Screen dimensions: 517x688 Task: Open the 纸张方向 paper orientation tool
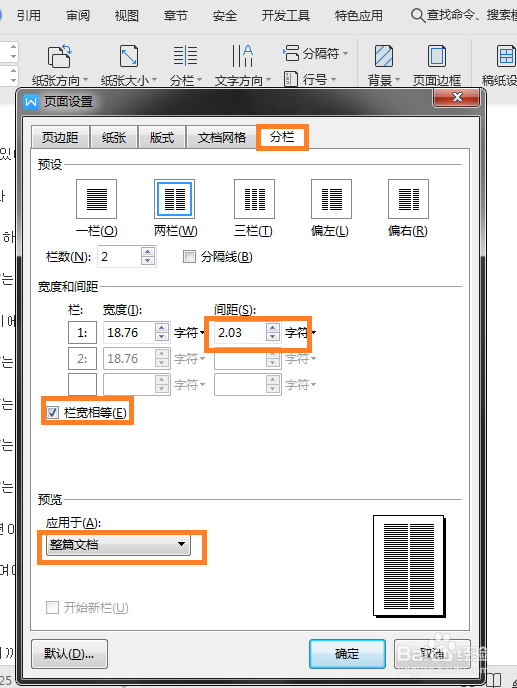click(60, 65)
